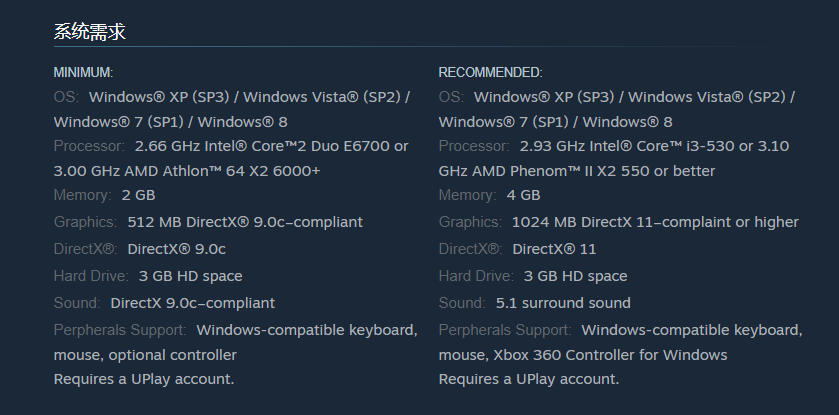This screenshot has height=415, width=839.
Task: Click the recommended DirectX 11 value
Action: [x=554, y=249]
